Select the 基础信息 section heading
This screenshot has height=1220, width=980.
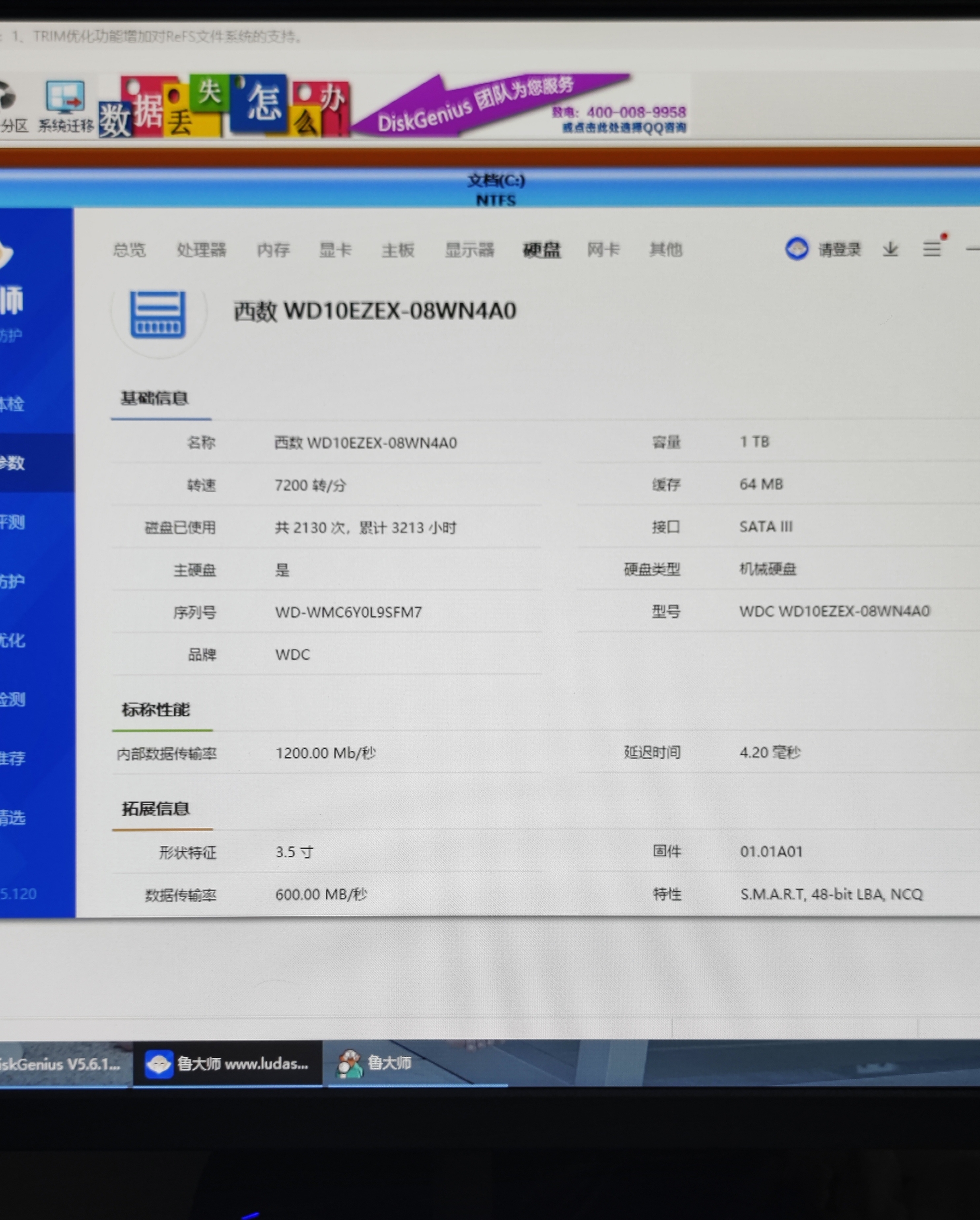[154, 398]
